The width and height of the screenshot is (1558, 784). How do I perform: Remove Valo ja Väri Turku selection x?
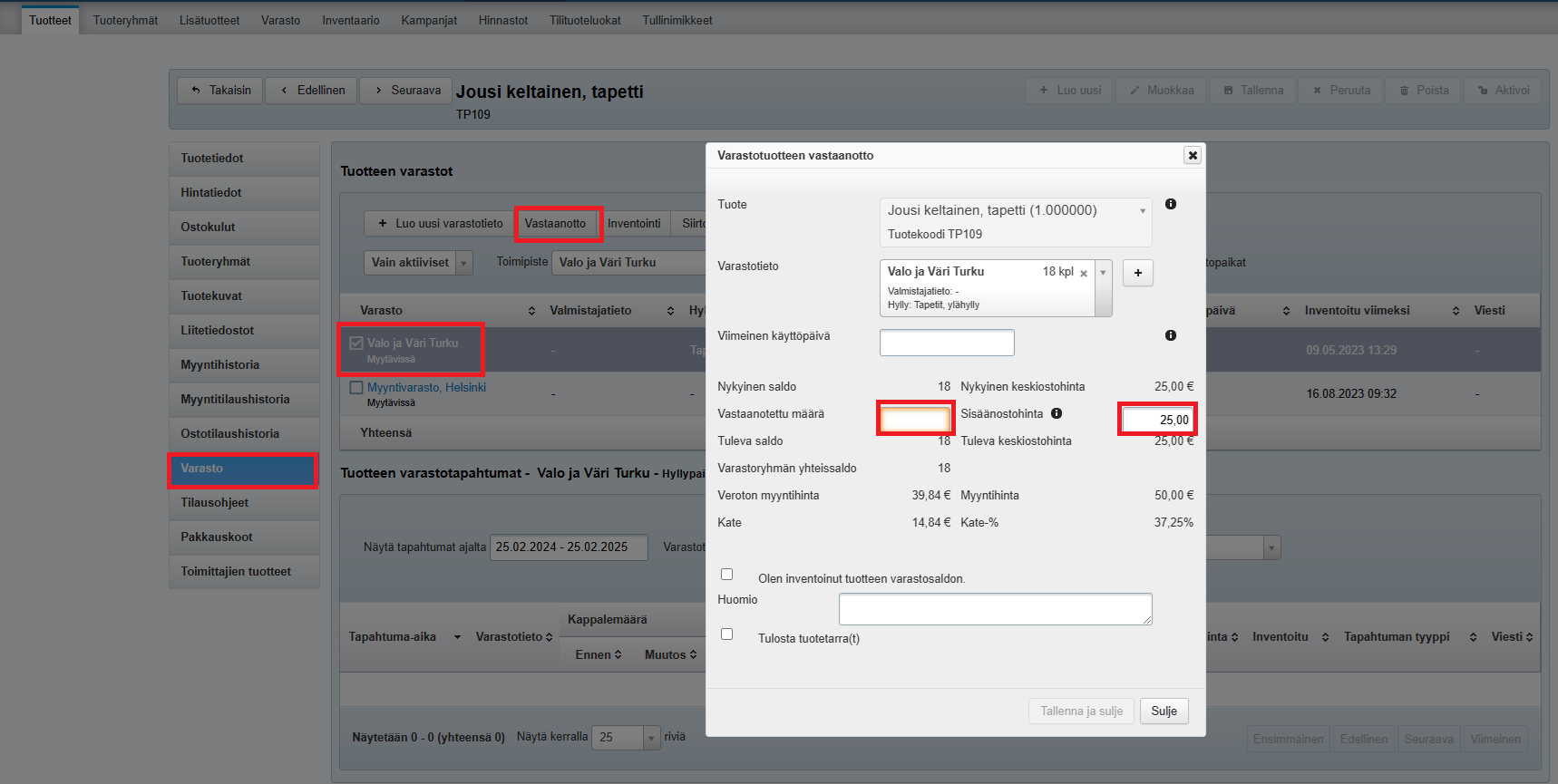pyautogui.click(x=1084, y=273)
